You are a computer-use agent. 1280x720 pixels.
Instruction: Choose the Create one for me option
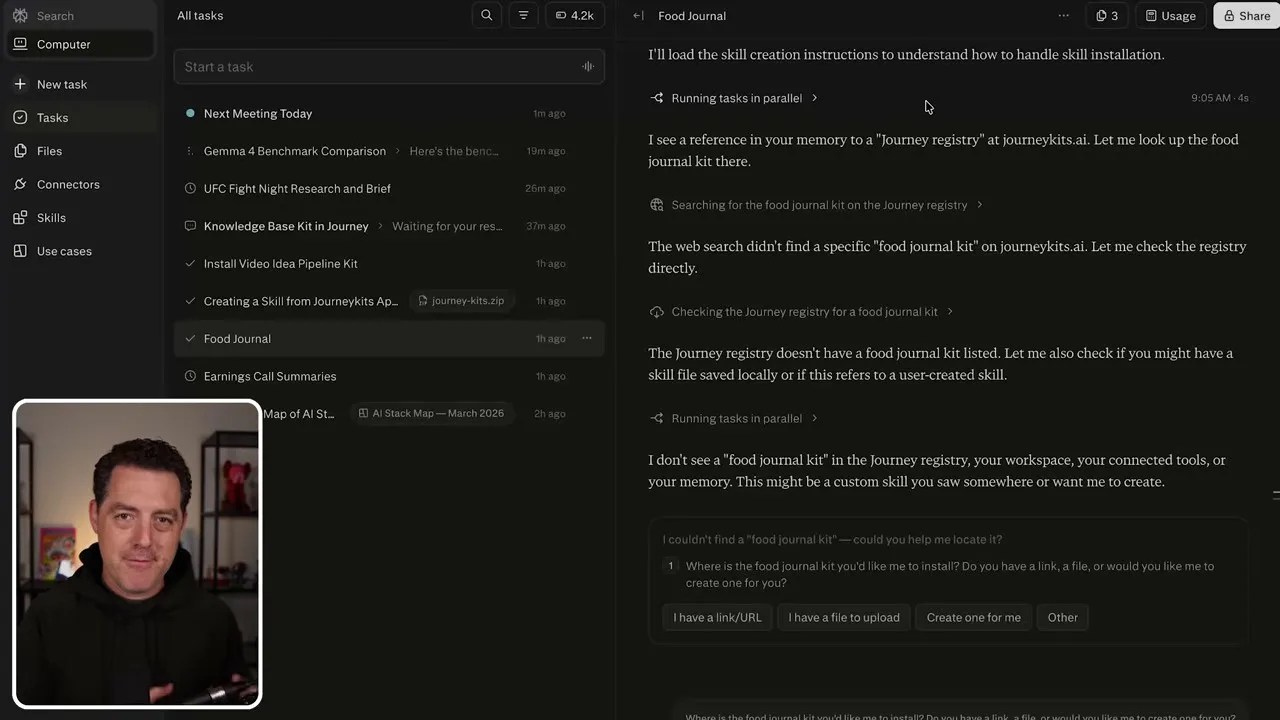pos(974,617)
